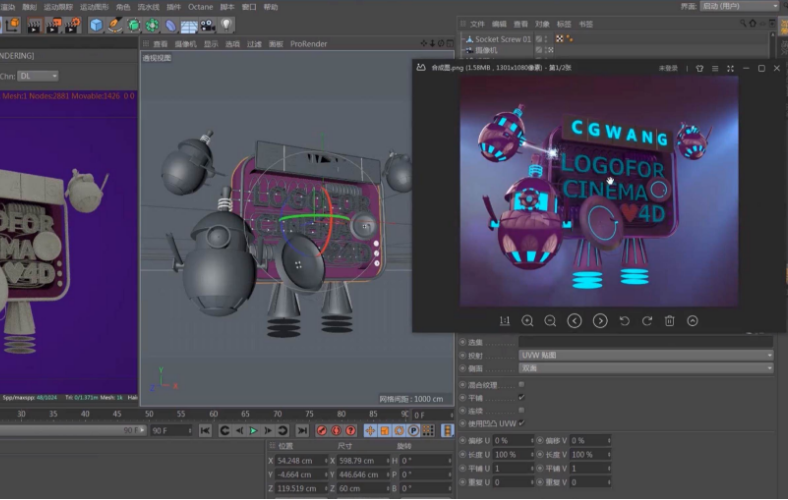This screenshot has height=500, width=788.
Task: Click 未登录 login link
Action: pyautogui.click(x=668, y=68)
